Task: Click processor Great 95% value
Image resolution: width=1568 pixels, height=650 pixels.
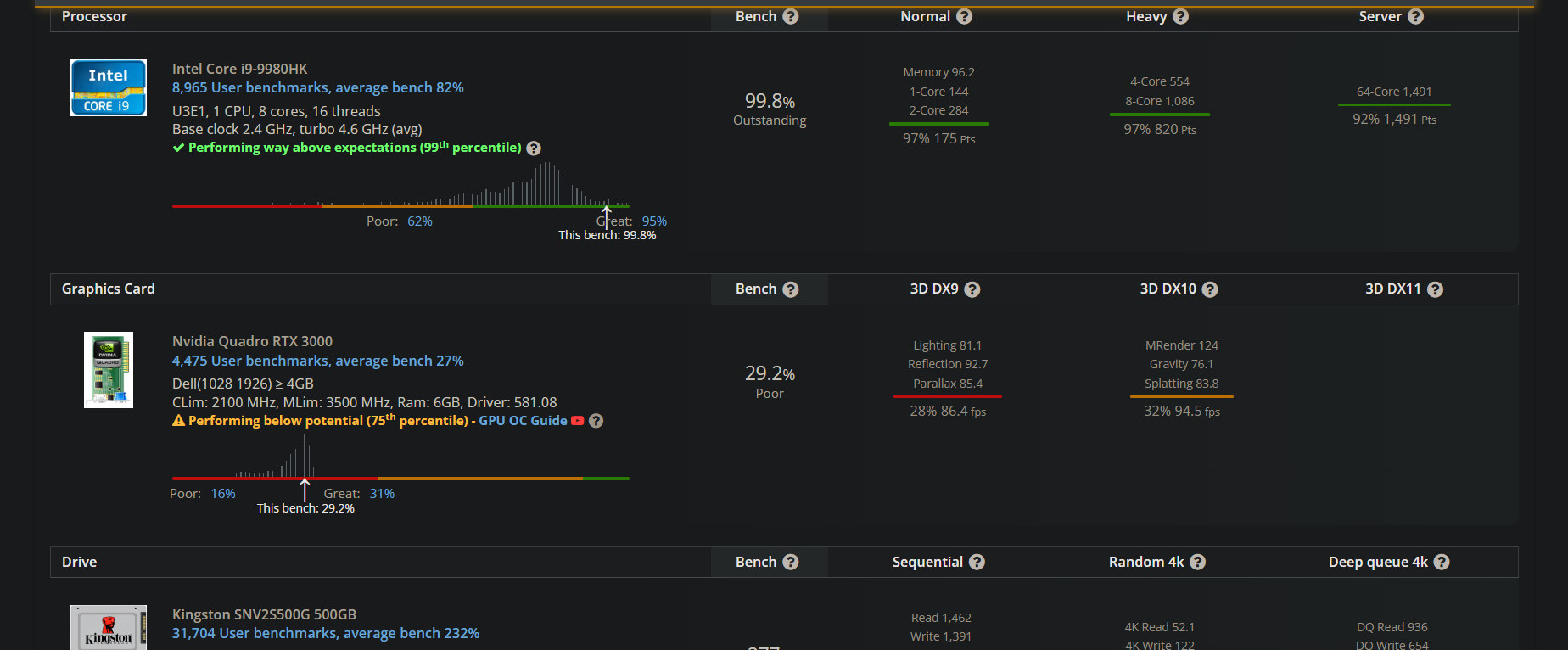Action: point(654,221)
